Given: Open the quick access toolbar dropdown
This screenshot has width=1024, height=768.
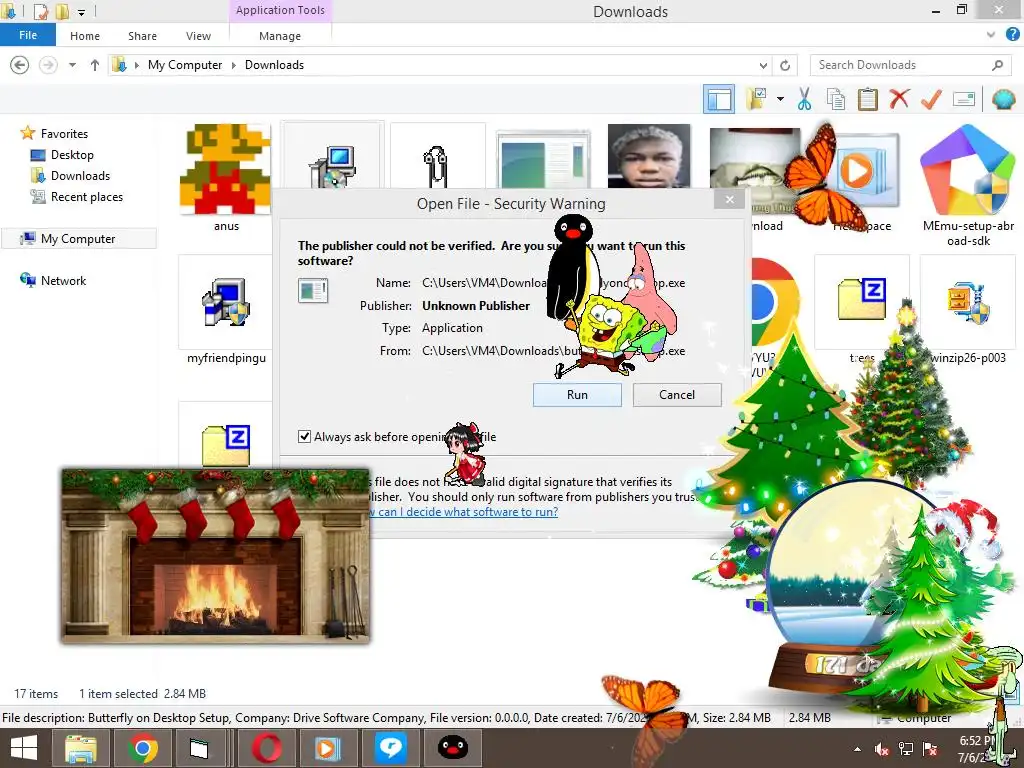Looking at the screenshot, I should pyautogui.click(x=81, y=11).
